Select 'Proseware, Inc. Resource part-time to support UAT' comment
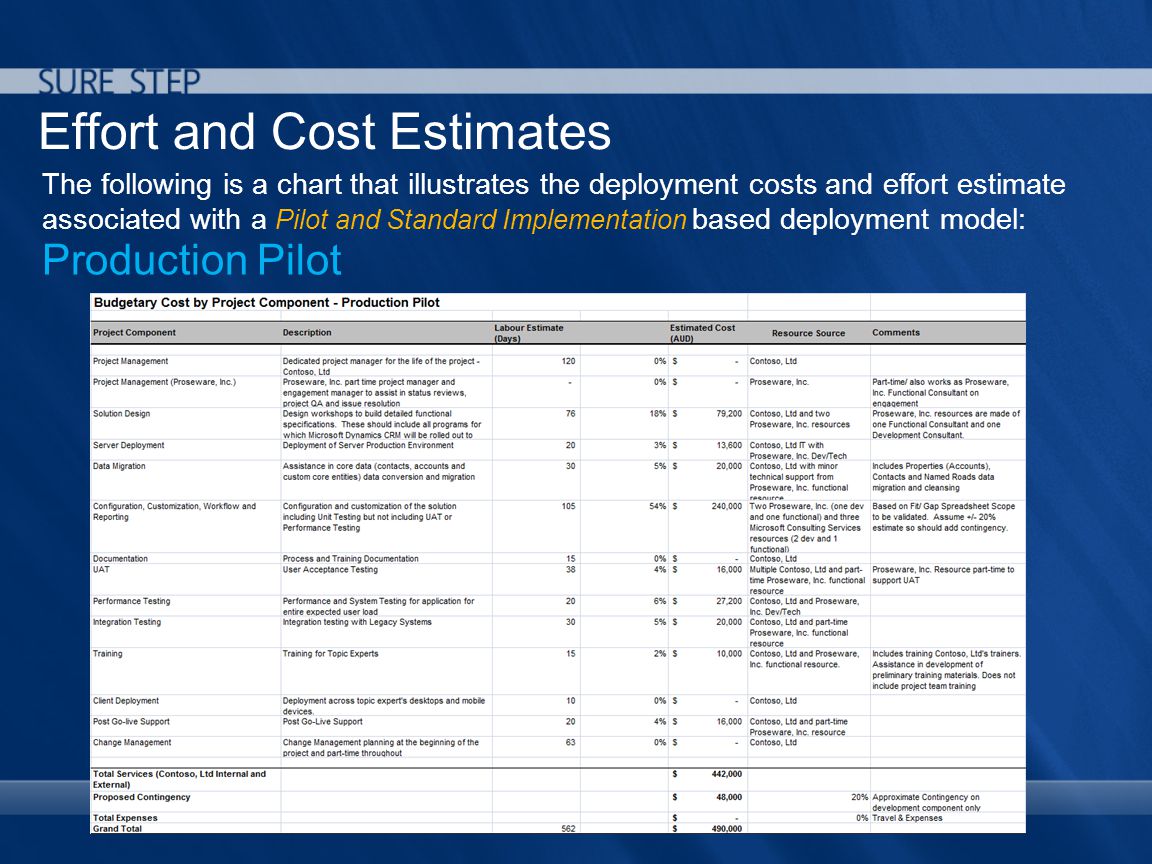Screen dimensions: 1152x864 click(x=943, y=575)
